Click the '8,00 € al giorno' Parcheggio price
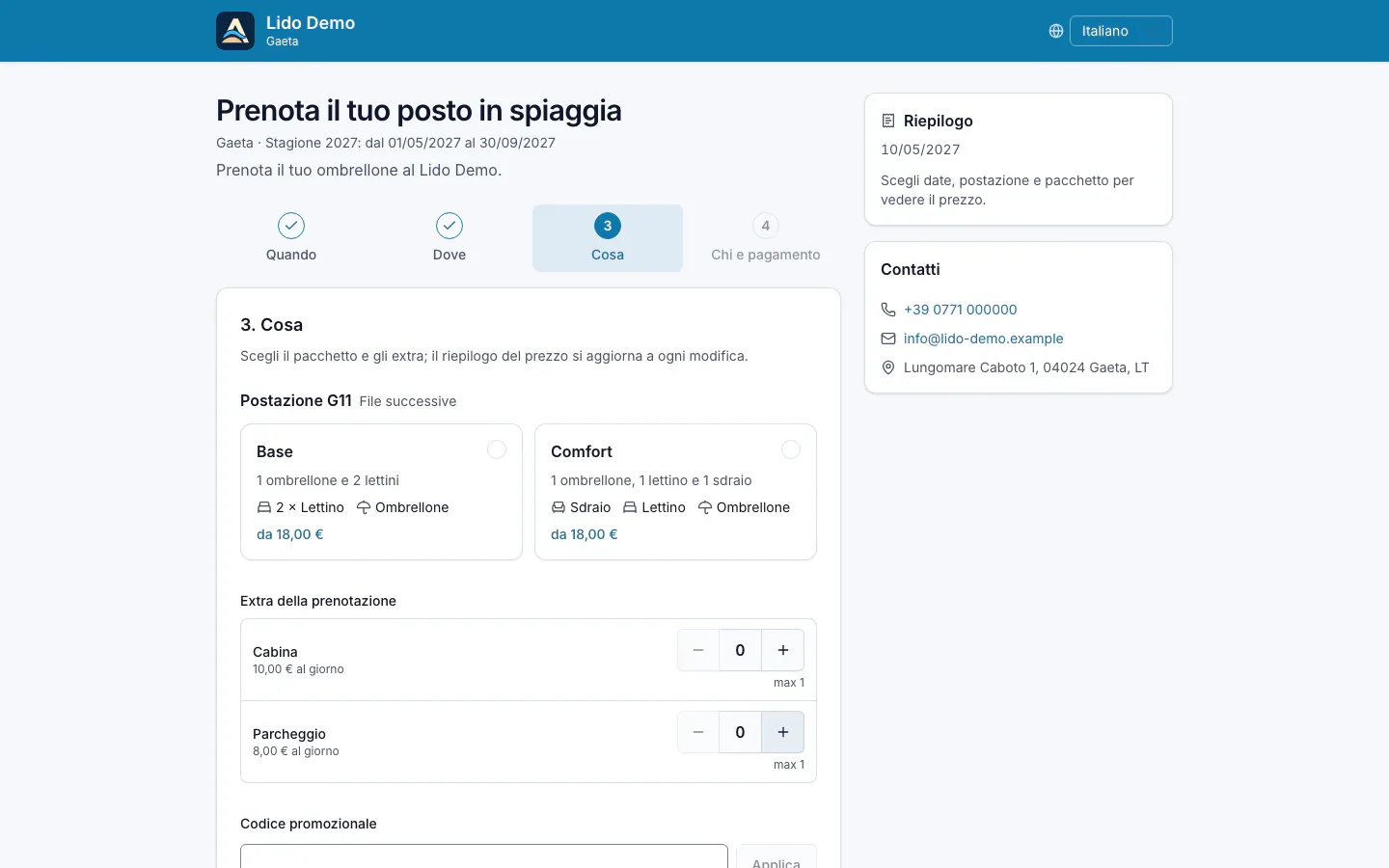This screenshot has width=1389, height=868. point(296,751)
